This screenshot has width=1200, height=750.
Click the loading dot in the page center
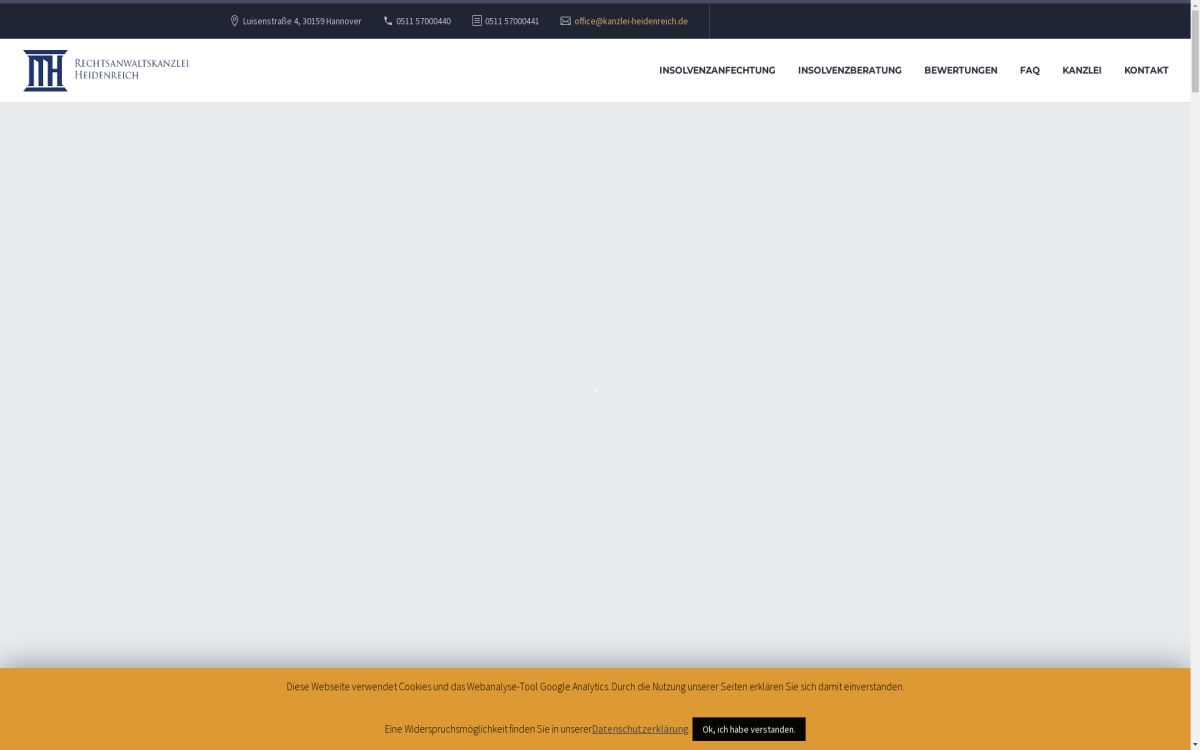pyautogui.click(x=595, y=390)
